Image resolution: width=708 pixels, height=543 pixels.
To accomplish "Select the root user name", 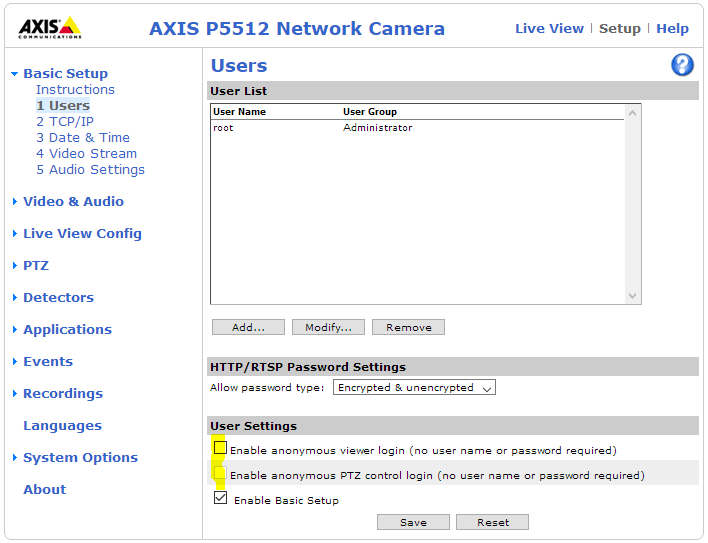I will (223, 128).
